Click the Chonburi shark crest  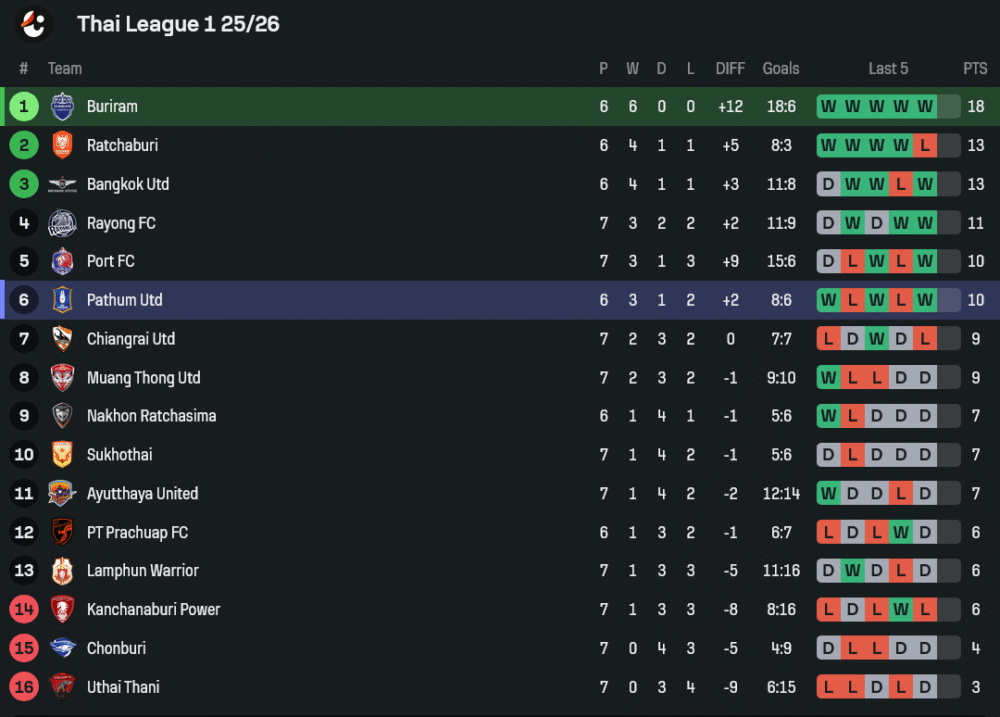point(62,648)
